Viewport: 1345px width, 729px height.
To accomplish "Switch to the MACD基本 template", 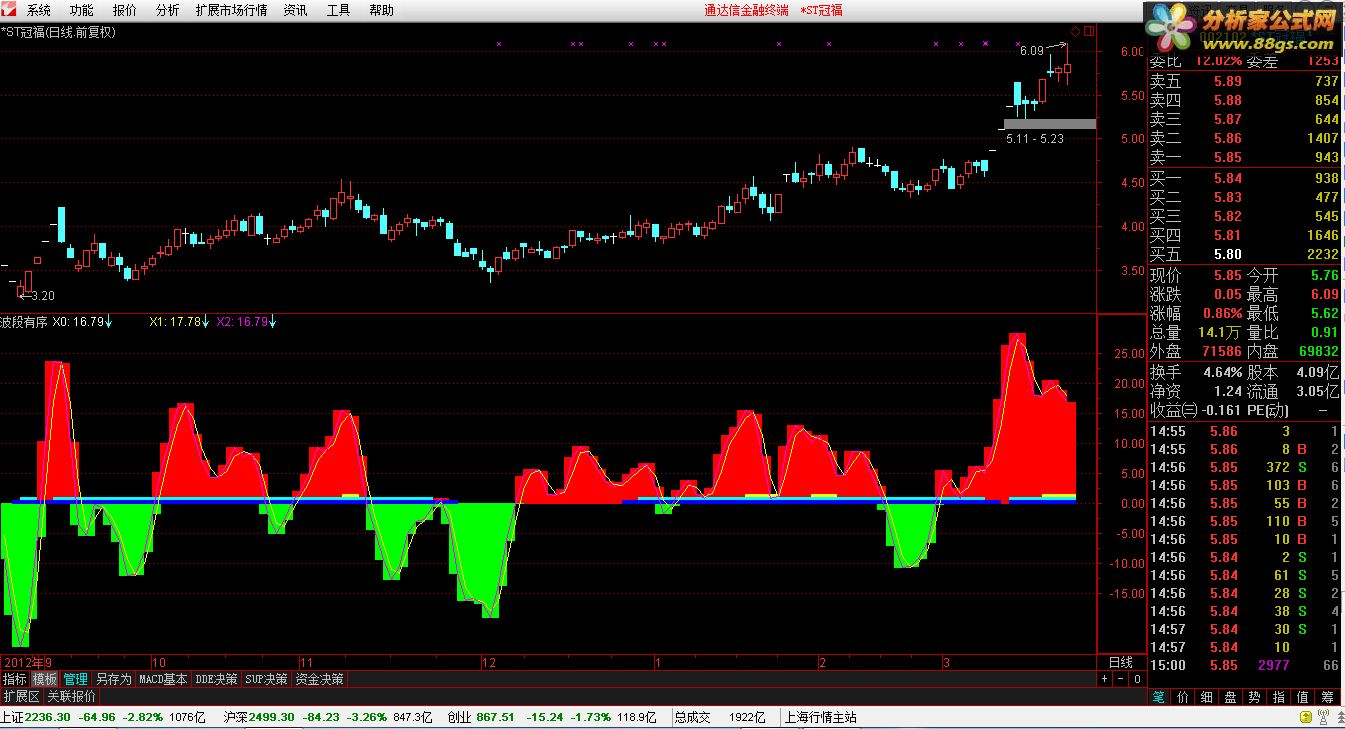I will pos(163,679).
